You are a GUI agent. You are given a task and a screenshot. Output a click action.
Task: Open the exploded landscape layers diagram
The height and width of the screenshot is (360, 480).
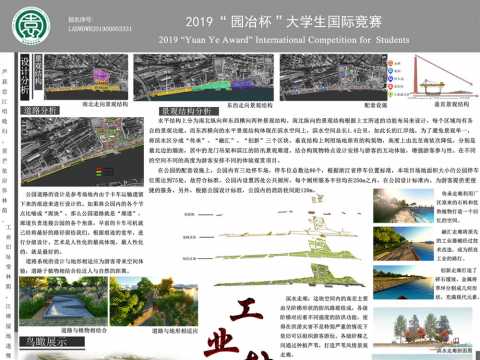pos(273,242)
